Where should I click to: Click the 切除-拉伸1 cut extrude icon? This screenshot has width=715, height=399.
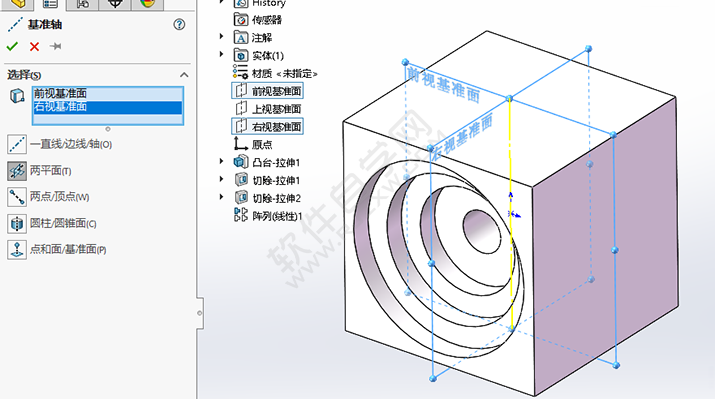point(241,180)
